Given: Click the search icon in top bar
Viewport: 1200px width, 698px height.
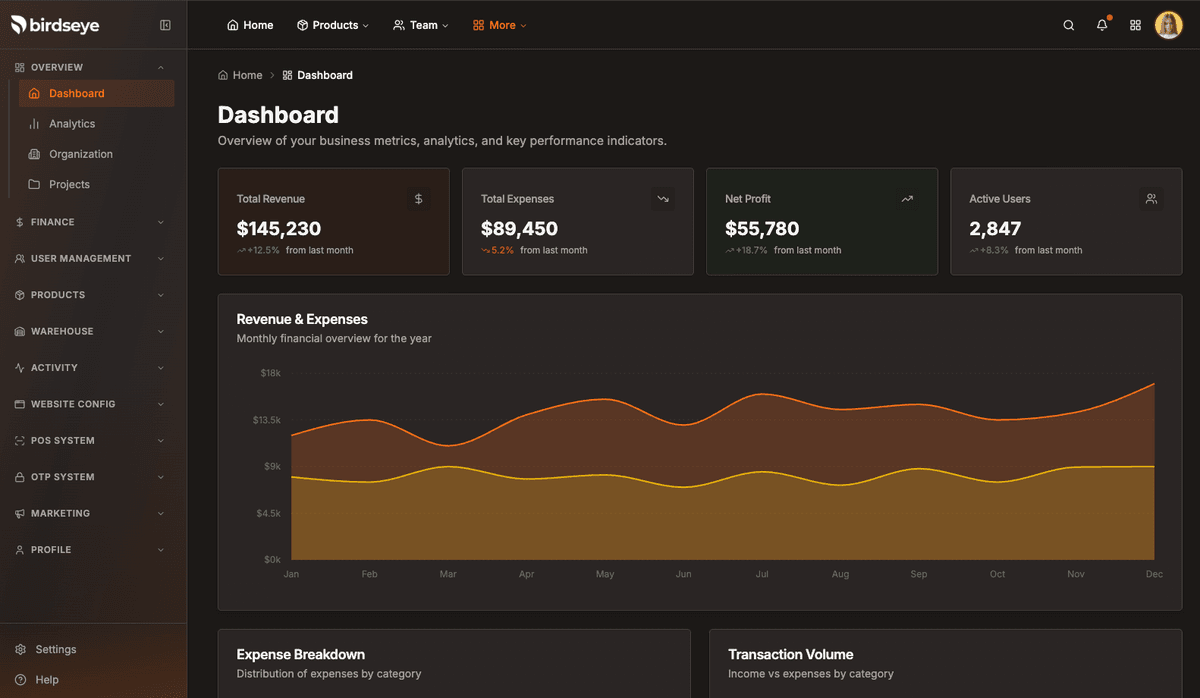Looking at the screenshot, I should [1068, 25].
